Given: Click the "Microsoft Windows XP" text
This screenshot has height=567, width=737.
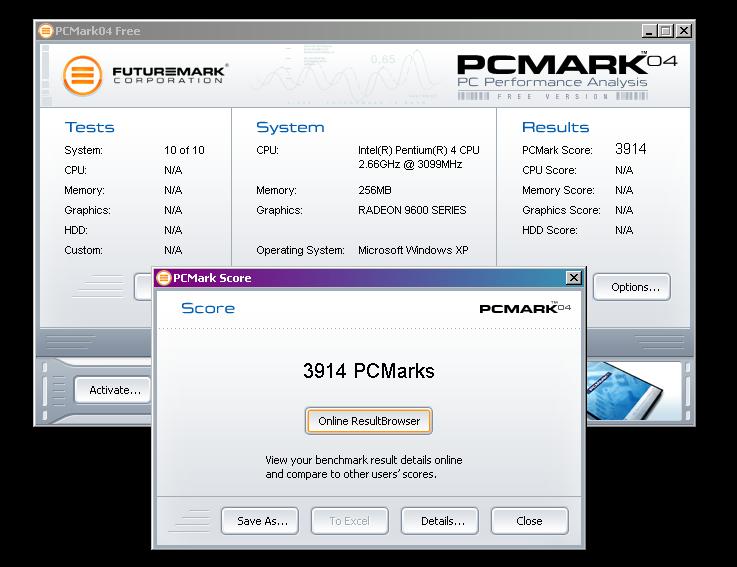Looking at the screenshot, I should (413, 250).
